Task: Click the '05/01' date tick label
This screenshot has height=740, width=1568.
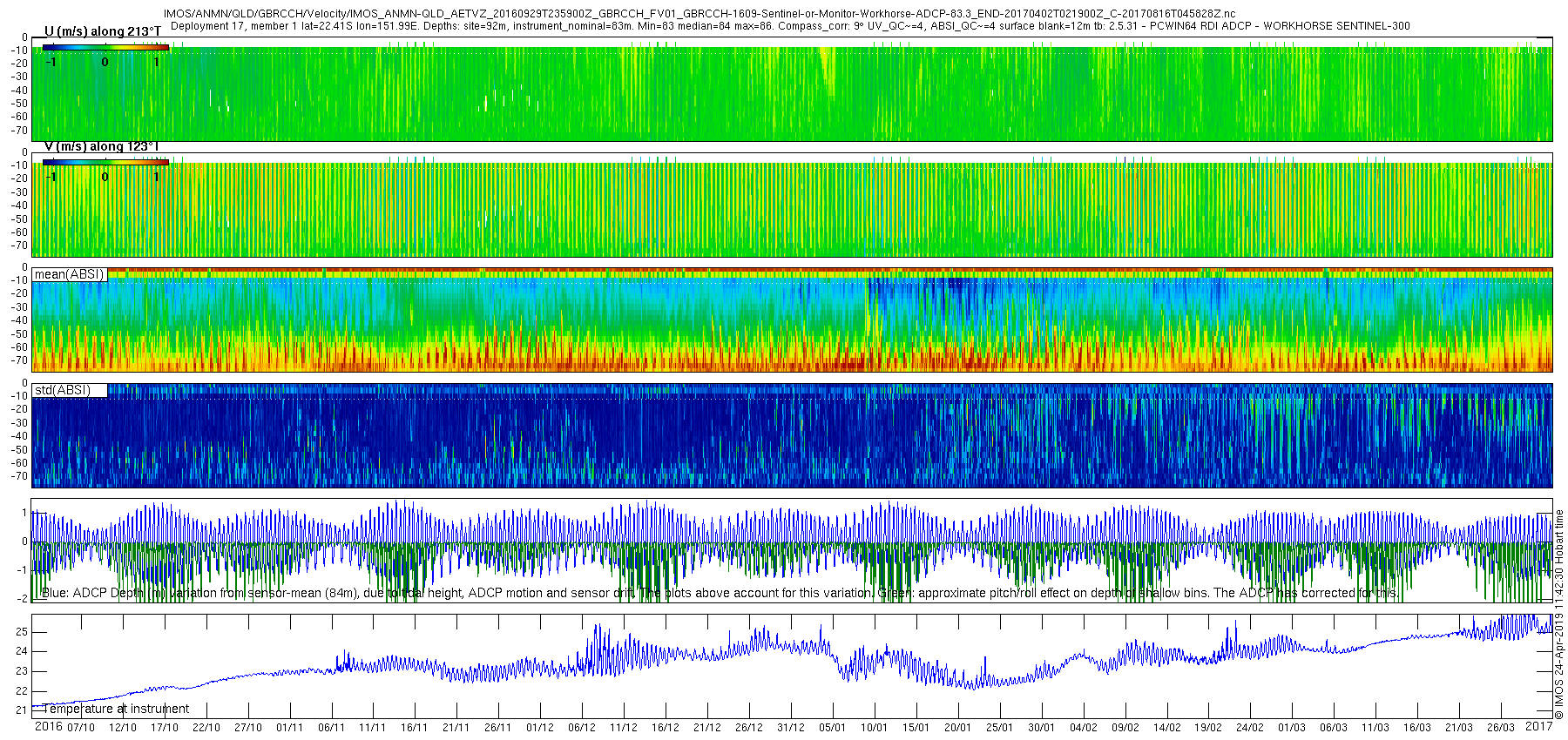Action: click(x=833, y=728)
